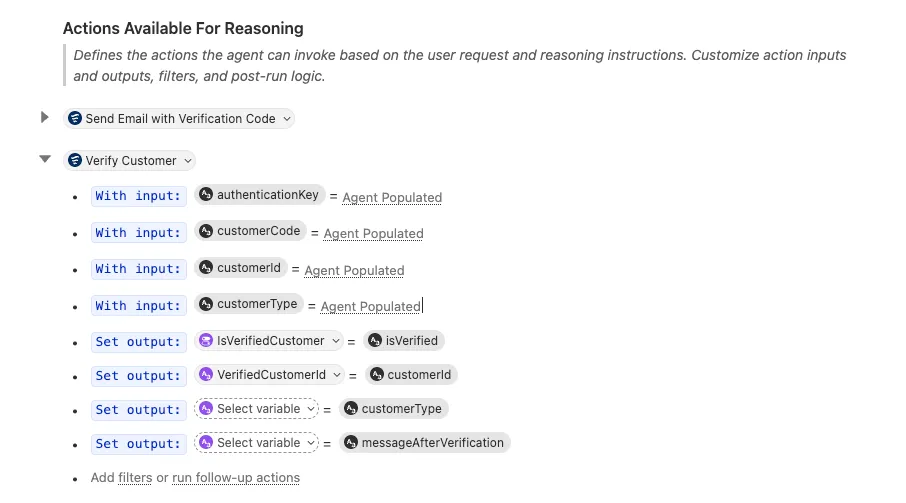Open the Send Email action dropdown chevron
906x503 pixels.
(x=287, y=119)
